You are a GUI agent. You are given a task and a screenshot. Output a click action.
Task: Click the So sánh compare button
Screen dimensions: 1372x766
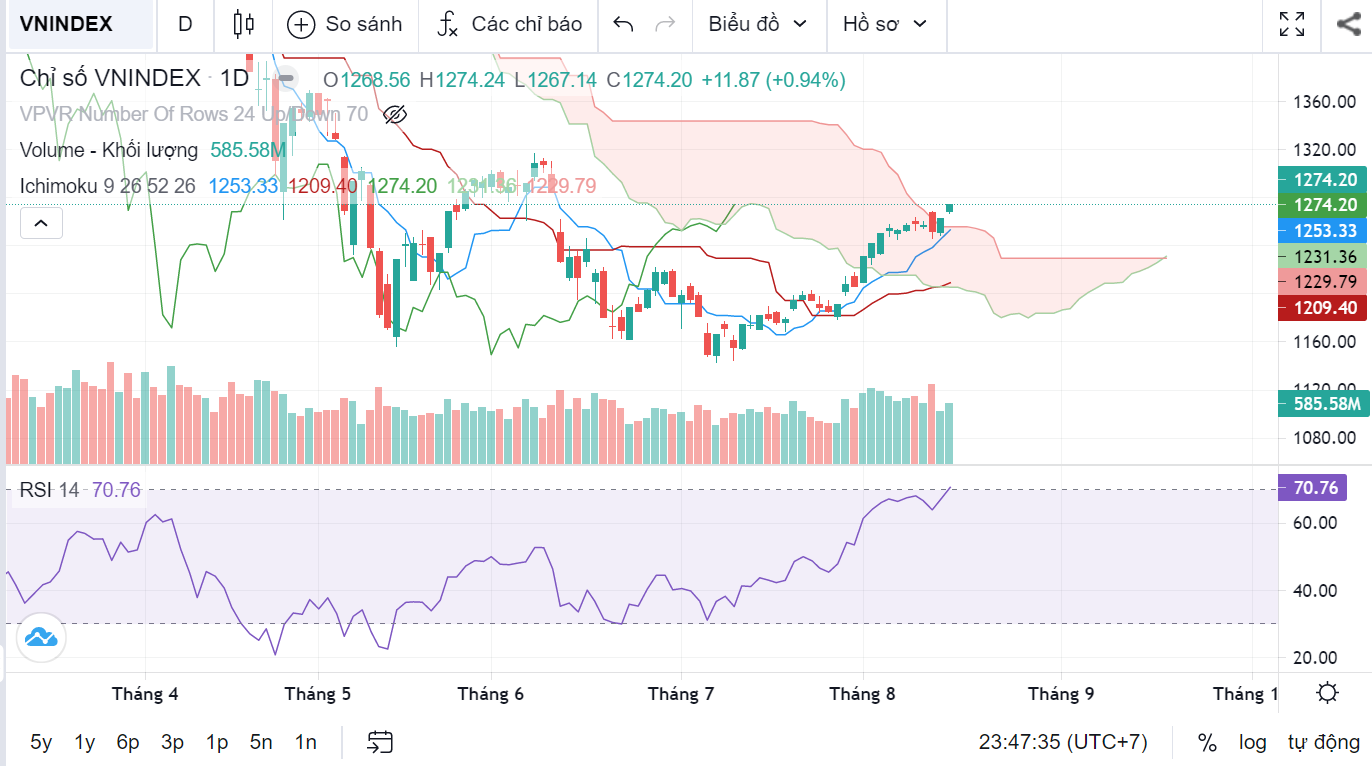click(x=345, y=25)
